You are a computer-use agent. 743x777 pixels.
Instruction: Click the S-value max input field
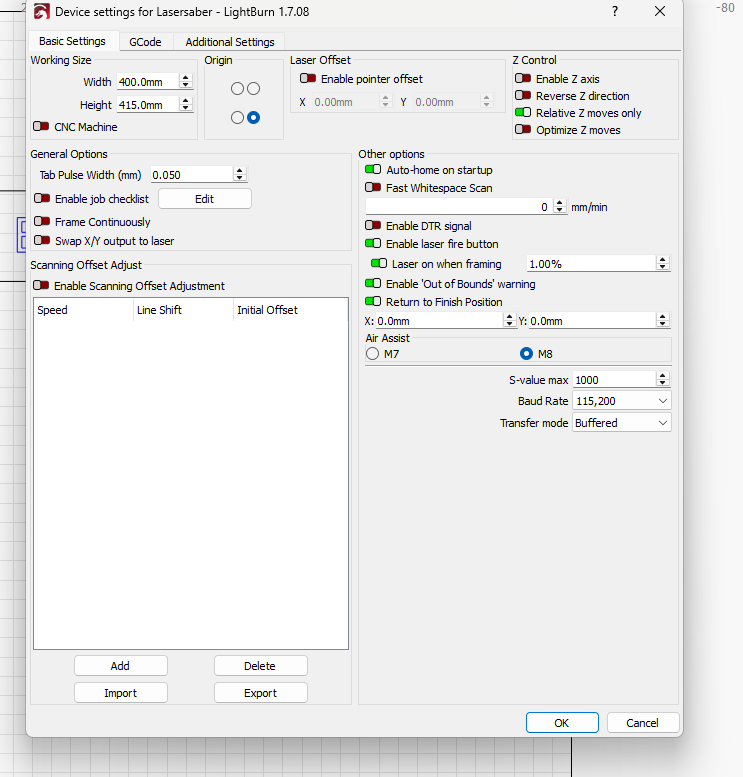612,380
